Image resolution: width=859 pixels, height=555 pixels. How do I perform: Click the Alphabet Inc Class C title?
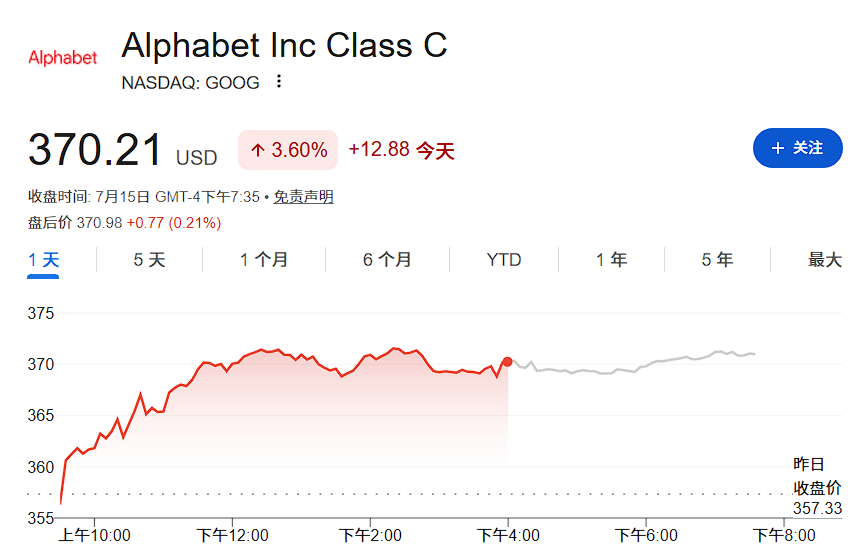point(284,45)
